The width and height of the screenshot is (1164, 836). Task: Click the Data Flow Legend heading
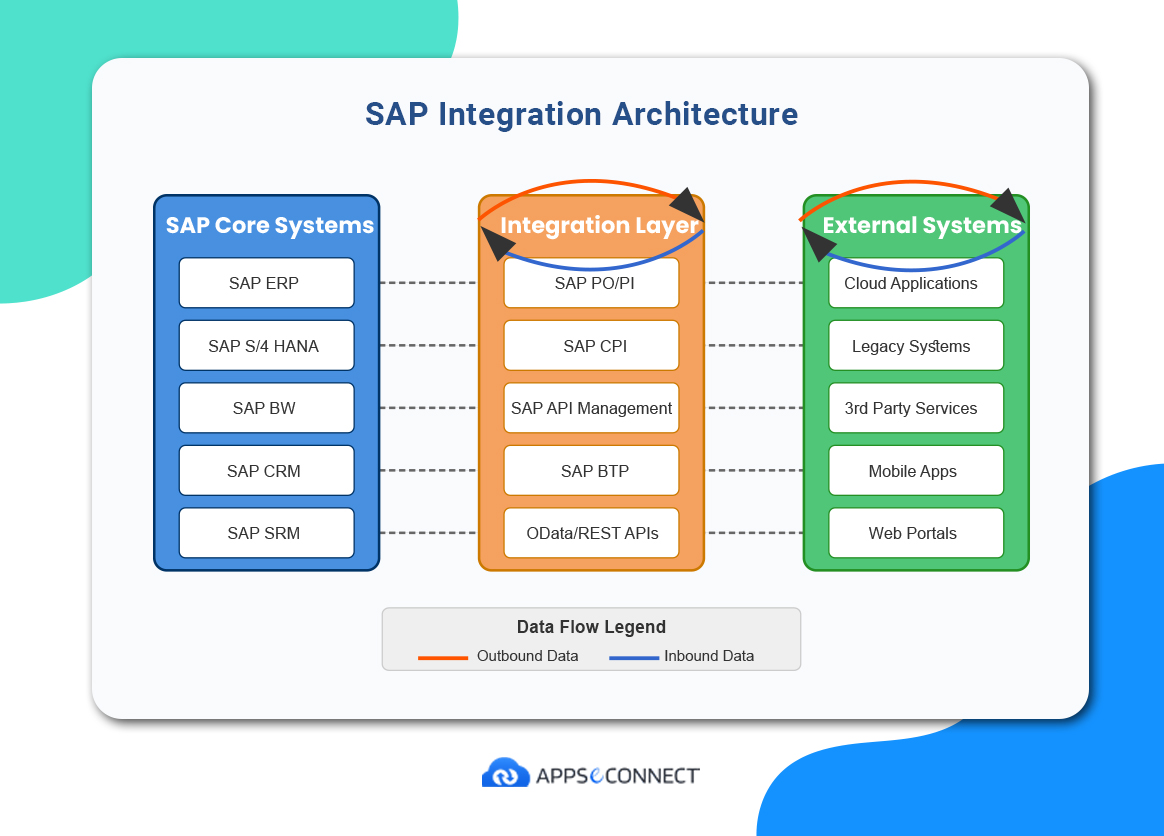(592, 627)
